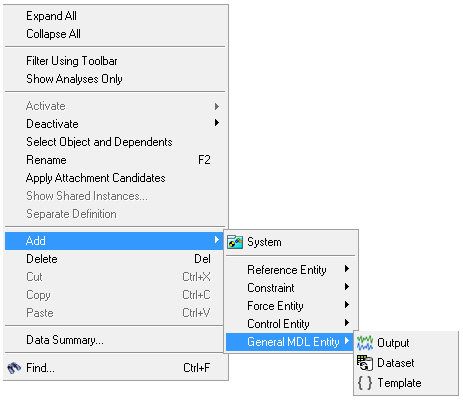463x400 pixels.
Task: Click the binoculars Find icon
Action: pos(14,368)
